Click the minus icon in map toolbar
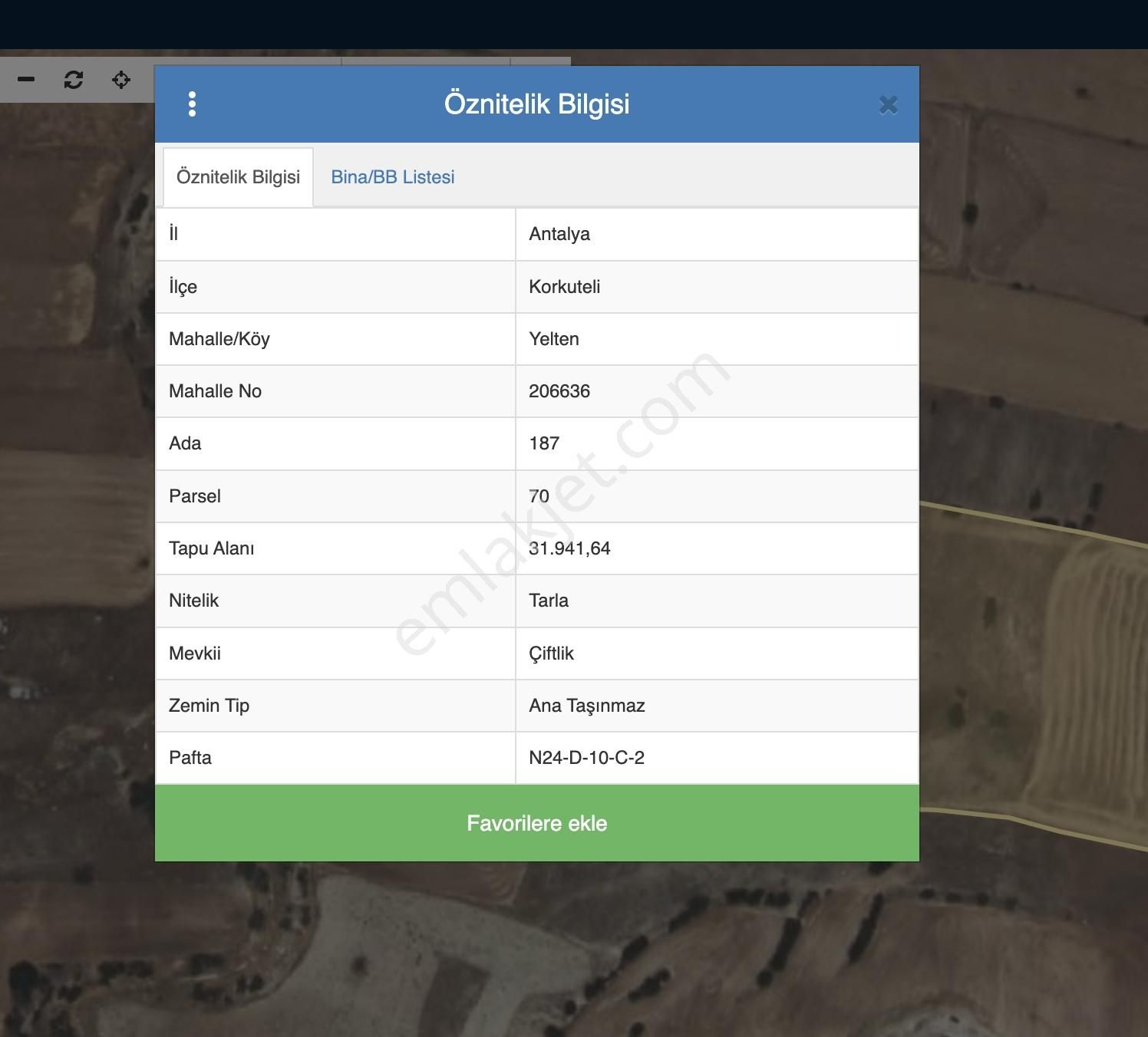The height and width of the screenshot is (1037, 1148). pos(26,79)
